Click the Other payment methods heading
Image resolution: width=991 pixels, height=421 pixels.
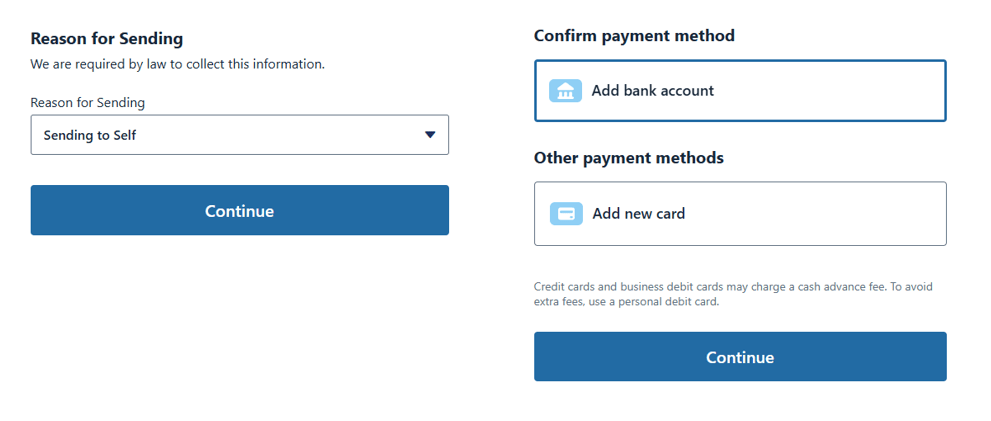[x=629, y=158]
